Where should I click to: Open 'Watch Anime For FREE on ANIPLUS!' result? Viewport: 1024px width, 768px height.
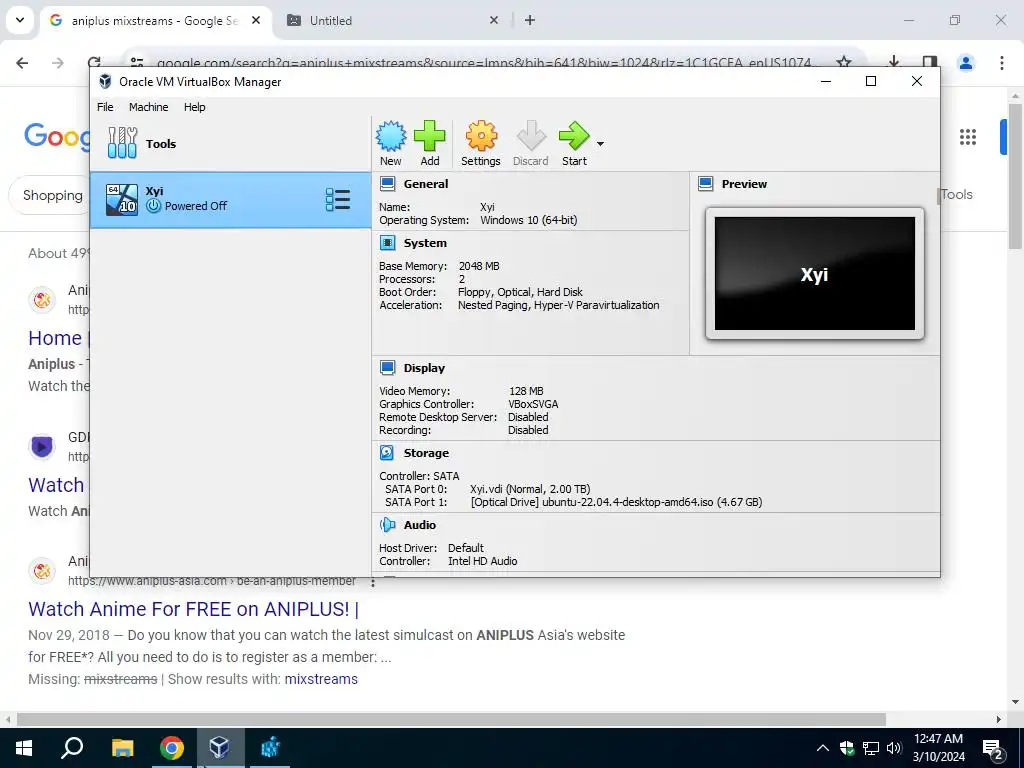tap(193, 609)
